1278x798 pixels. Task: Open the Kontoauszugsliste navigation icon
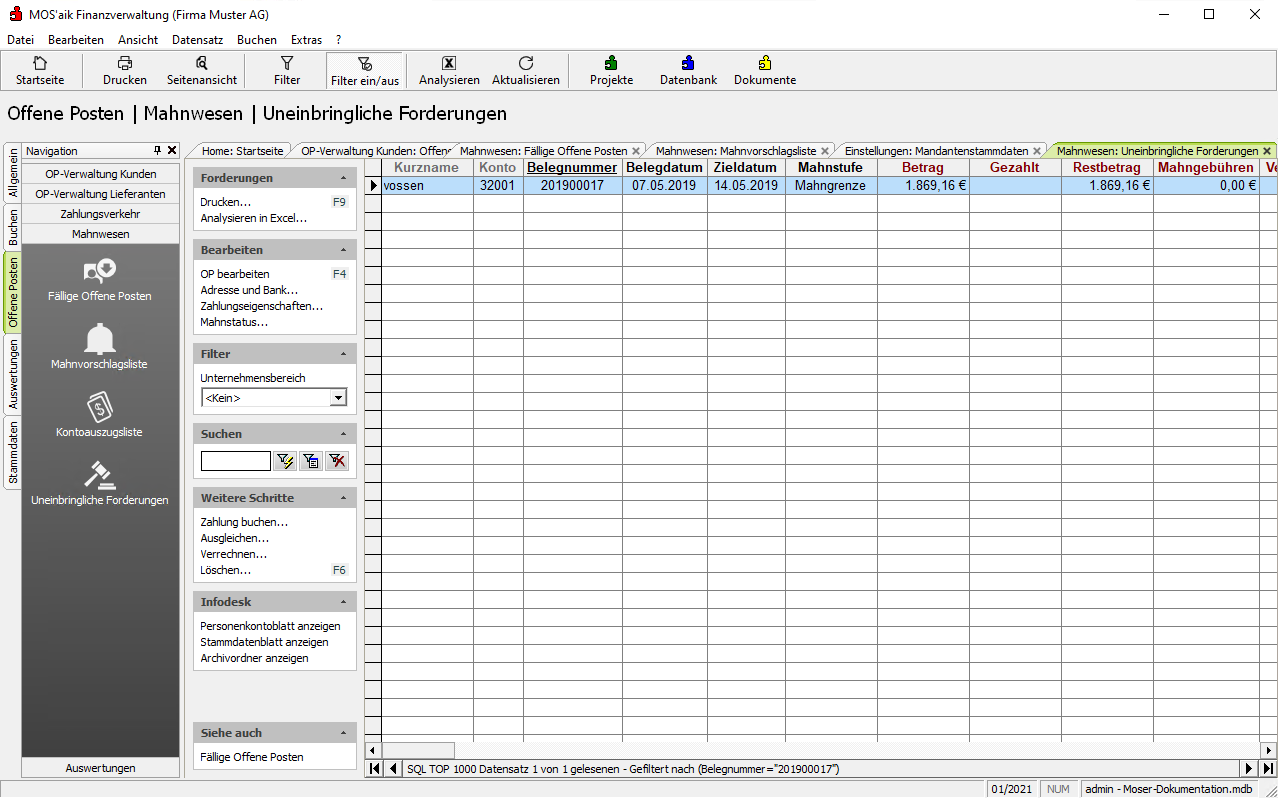[99, 407]
